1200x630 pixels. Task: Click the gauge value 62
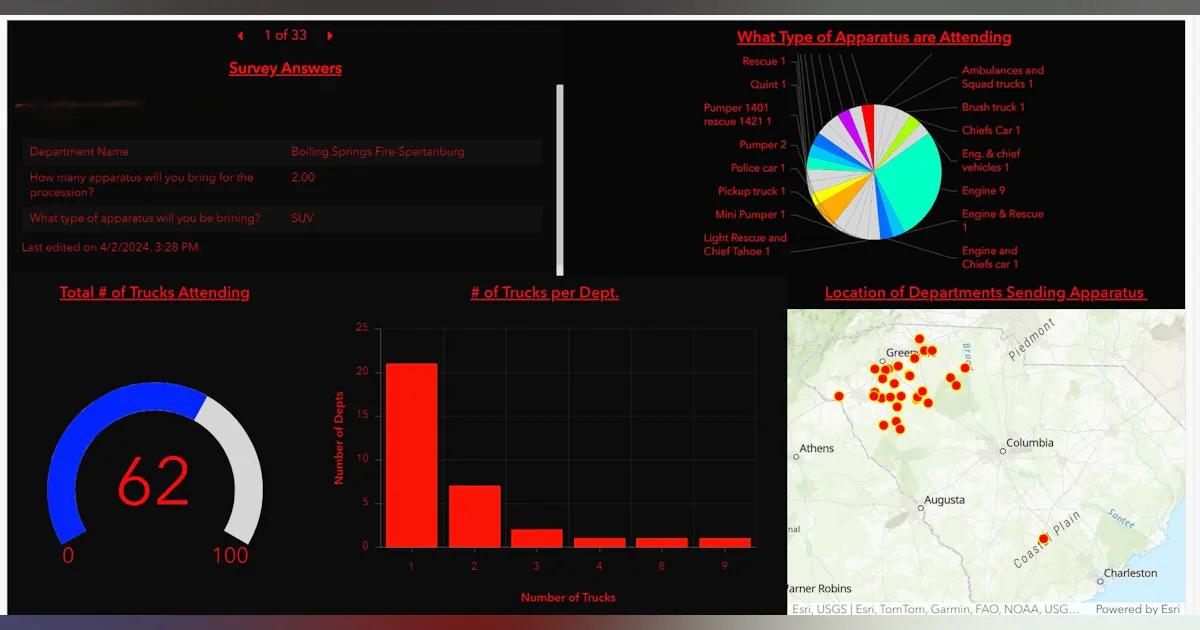pos(154,481)
